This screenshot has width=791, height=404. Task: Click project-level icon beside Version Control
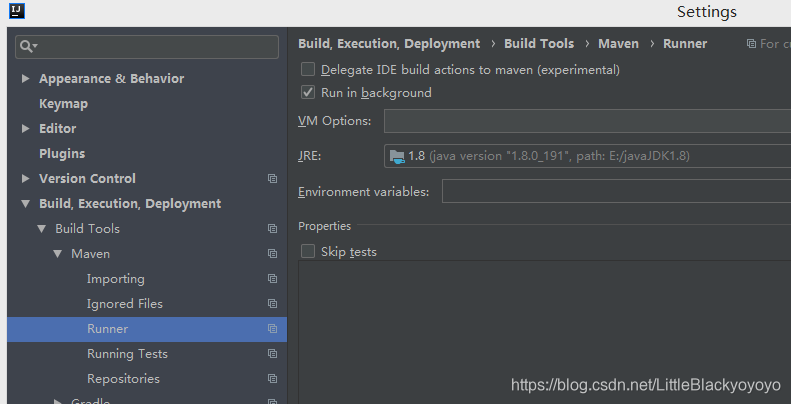pyautogui.click(x=272, y=179)
